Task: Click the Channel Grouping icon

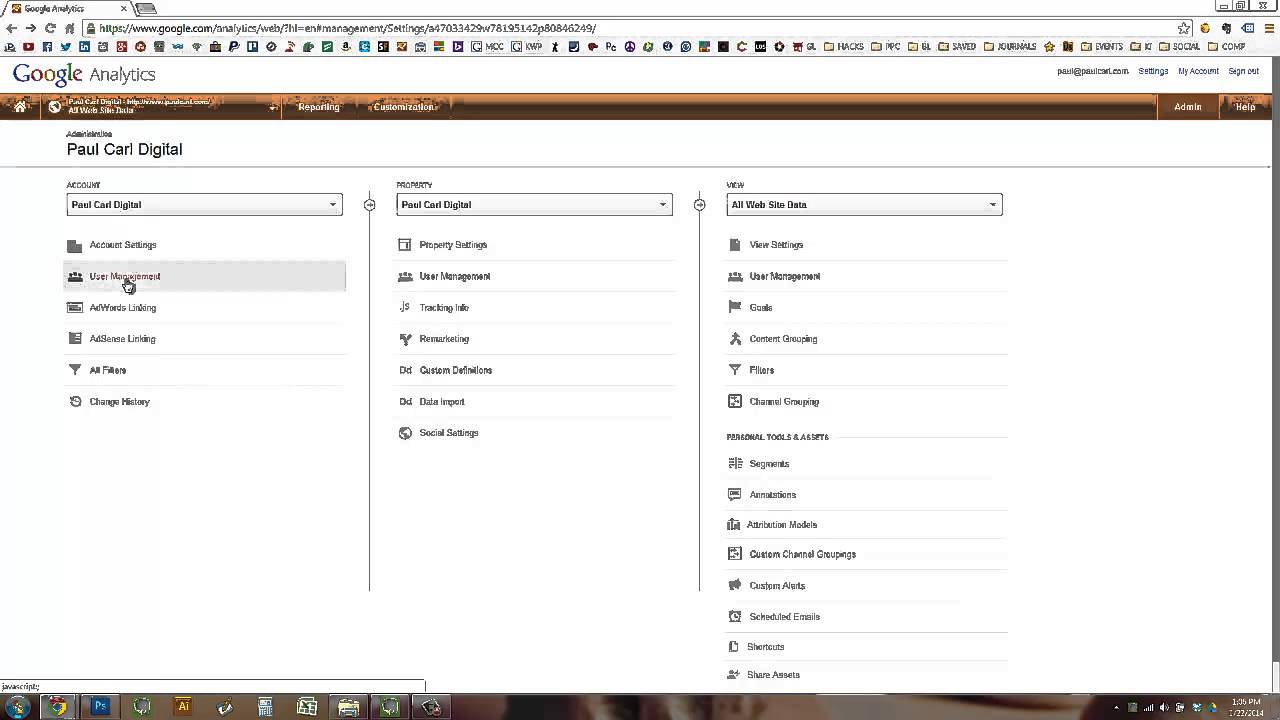Action: click(735, 402)
